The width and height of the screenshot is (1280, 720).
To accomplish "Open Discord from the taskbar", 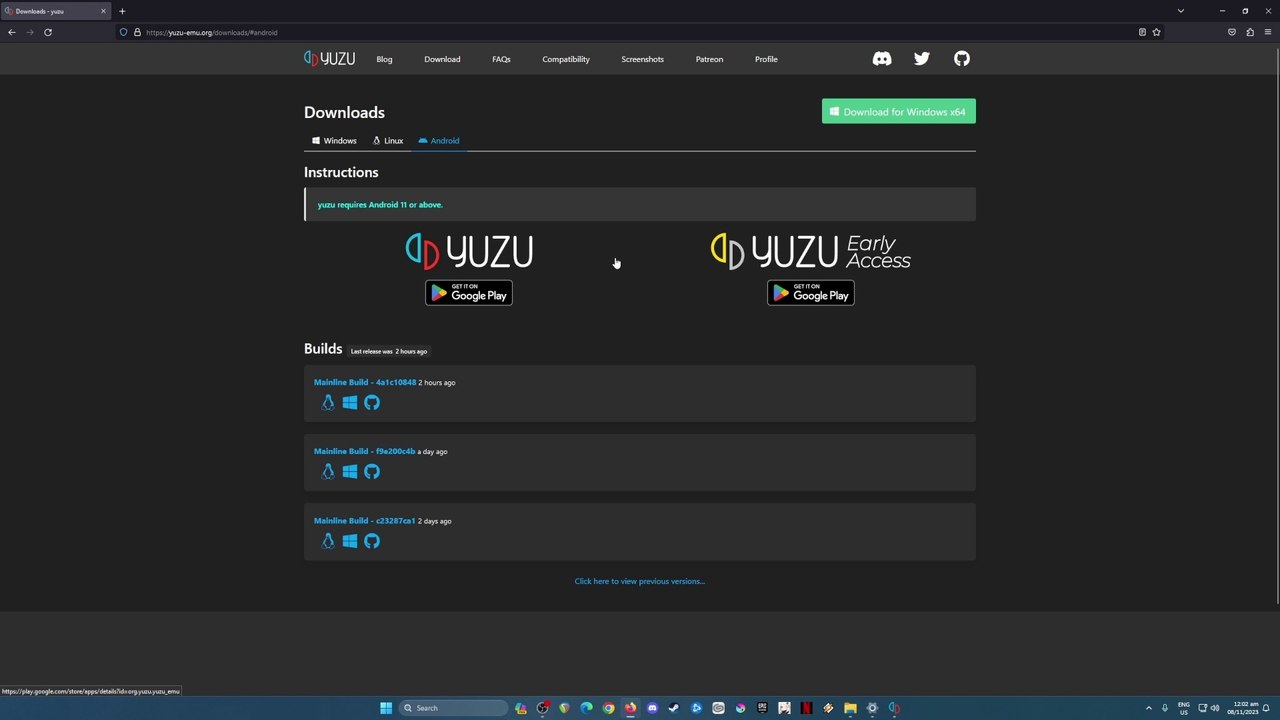I will pos(652,708).
